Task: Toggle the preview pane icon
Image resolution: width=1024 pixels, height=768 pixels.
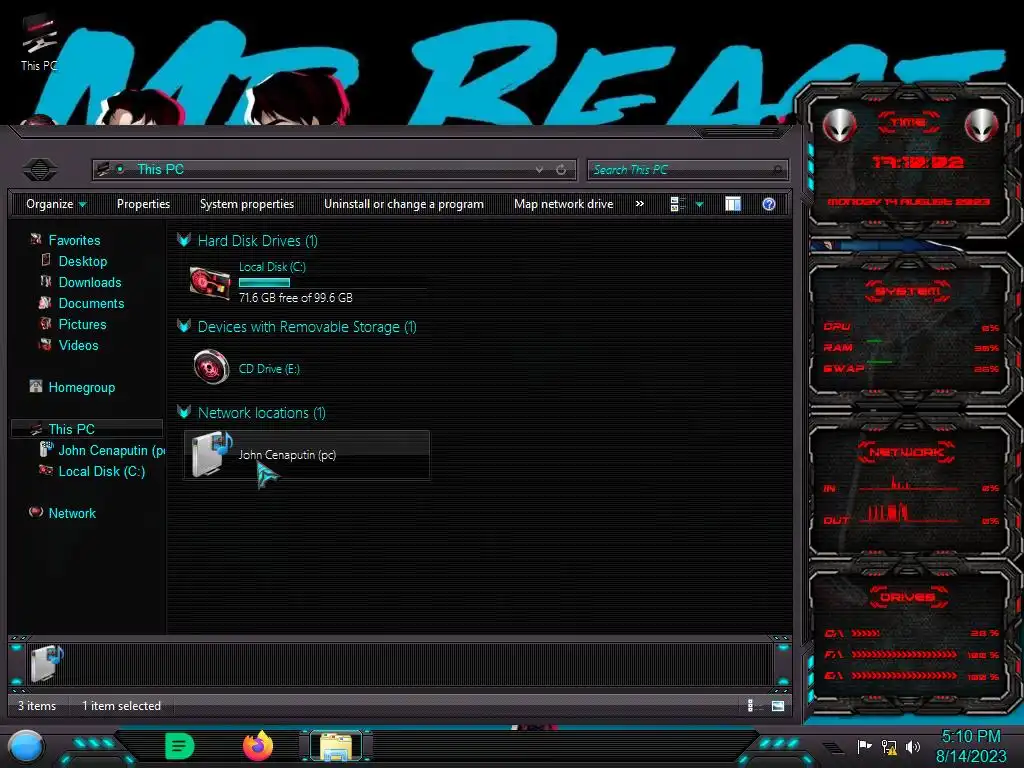Action: click(x=733, y=204)
